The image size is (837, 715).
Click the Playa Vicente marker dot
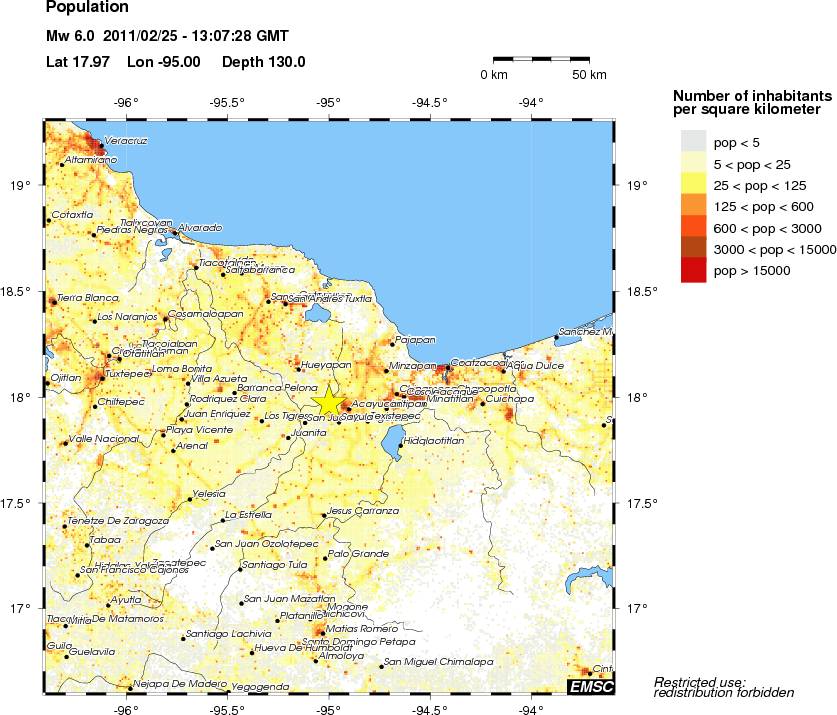click(163, 434)
